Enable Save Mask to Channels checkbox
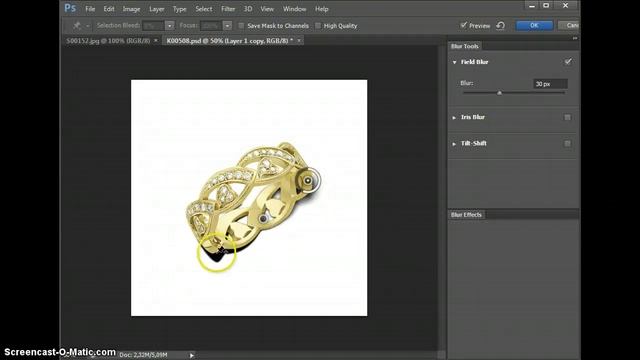This screenshot has height=360, width=640. [x=241, y=26]
